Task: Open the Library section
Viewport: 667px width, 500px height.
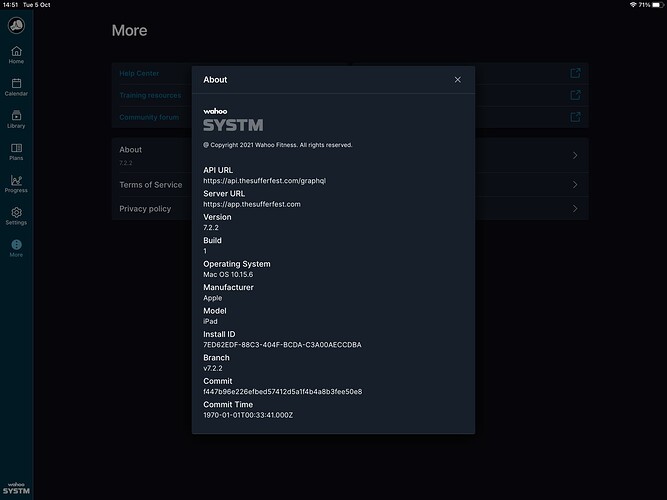Action: [x=16, y=119]
